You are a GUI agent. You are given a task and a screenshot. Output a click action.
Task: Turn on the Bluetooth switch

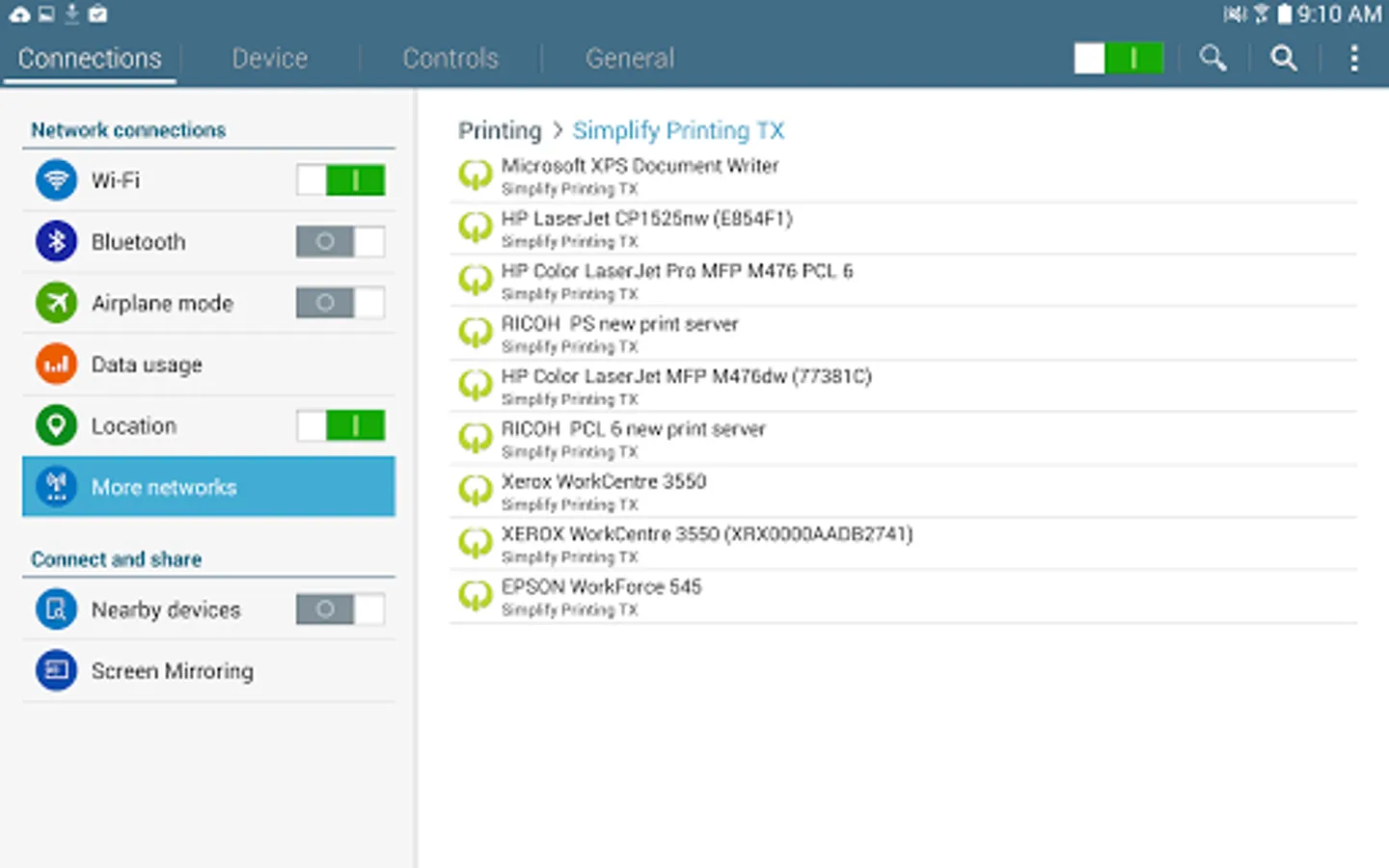coord(340,241)
